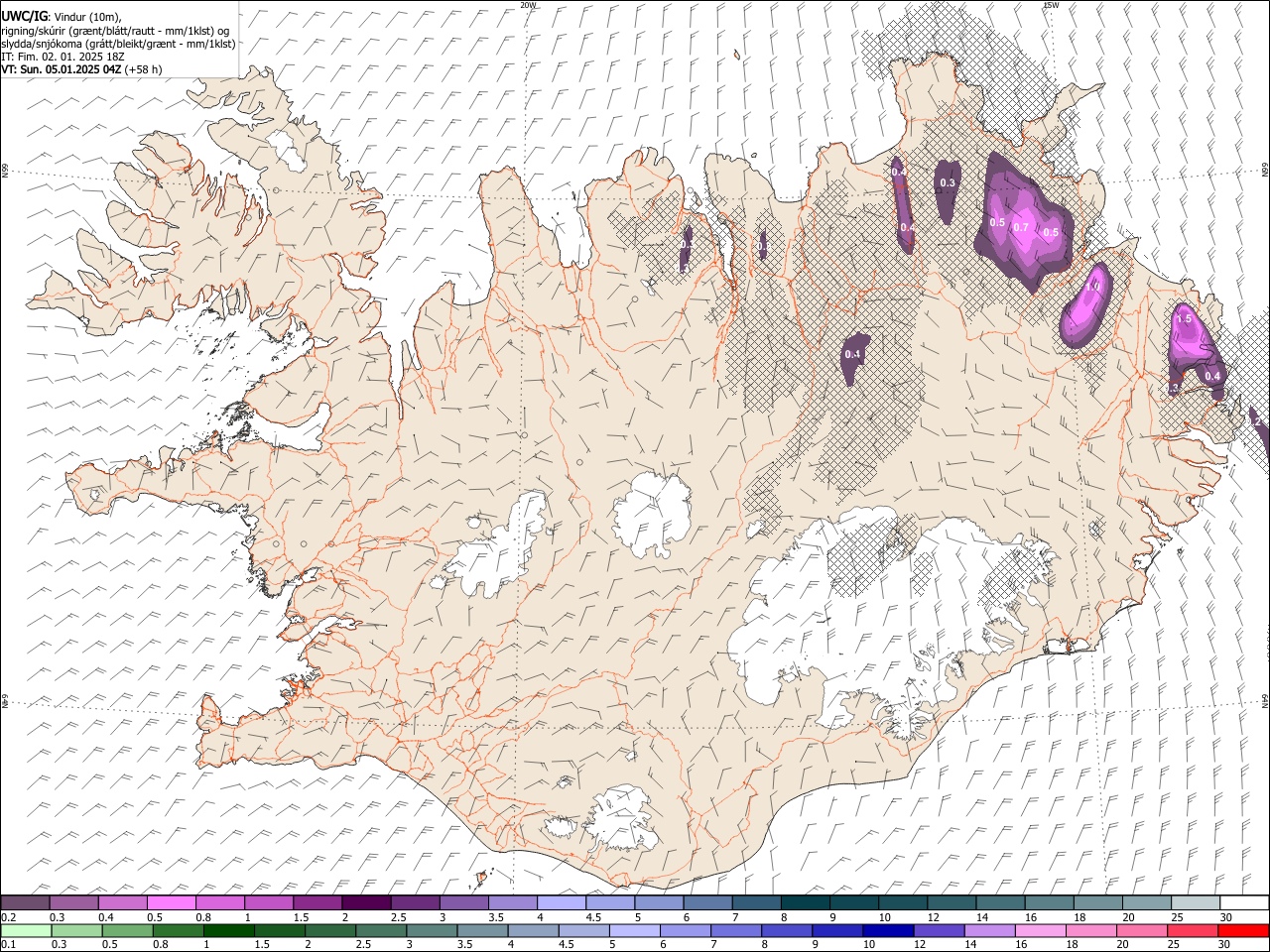Screen dimensions: 1270x952
Task: Click the '14' label under the upper legend row
Action: [982, 917]
